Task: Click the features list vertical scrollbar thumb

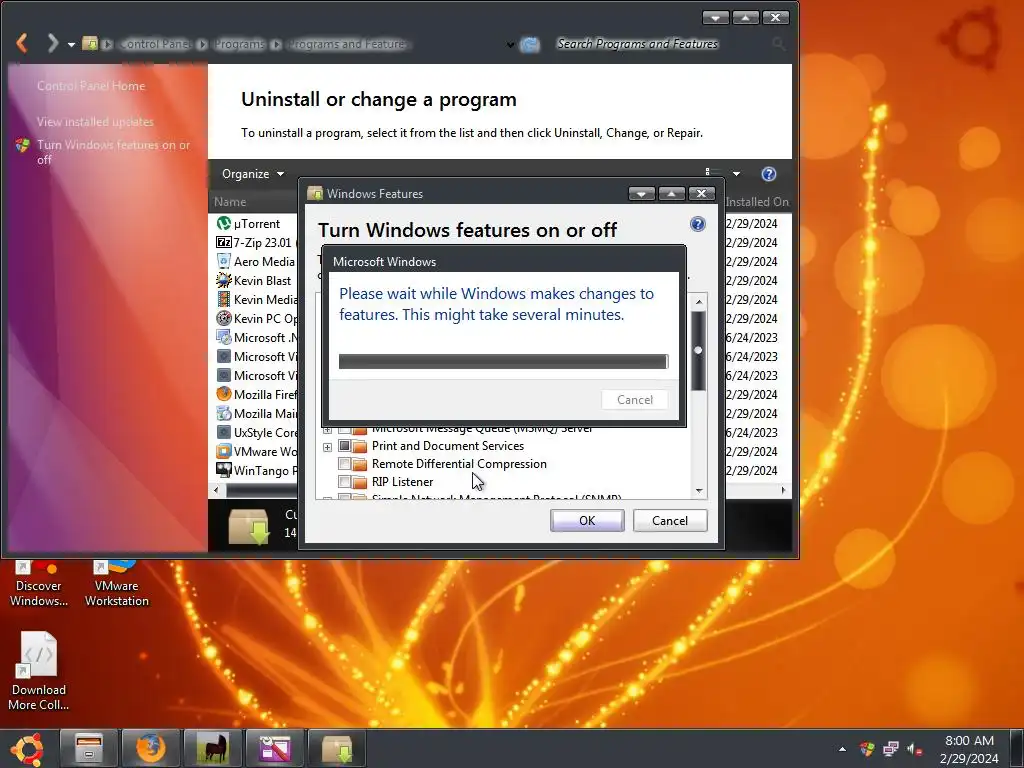Action: 698,351
